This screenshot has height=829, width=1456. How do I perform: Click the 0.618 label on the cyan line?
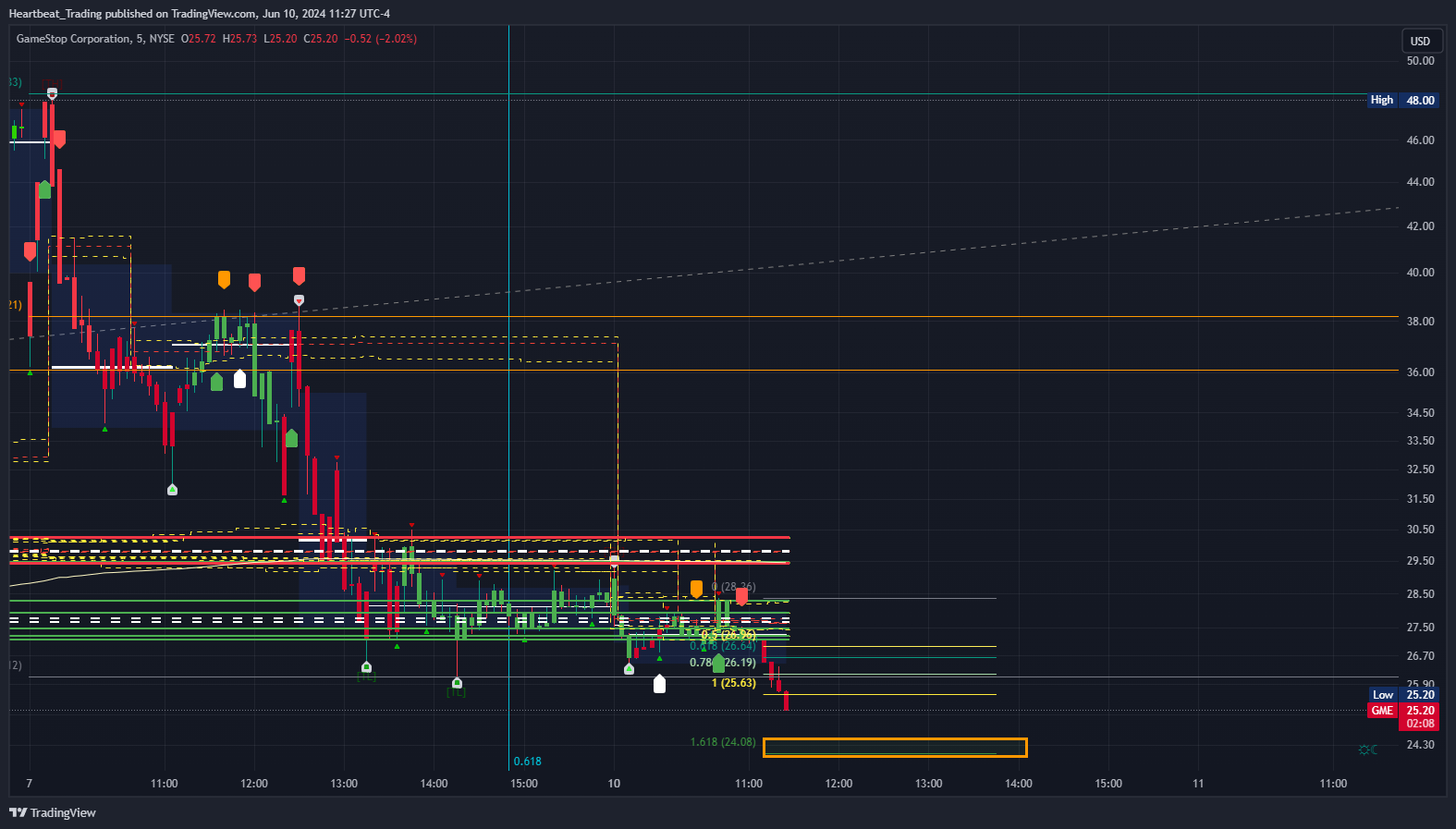[x=528, y=762]
